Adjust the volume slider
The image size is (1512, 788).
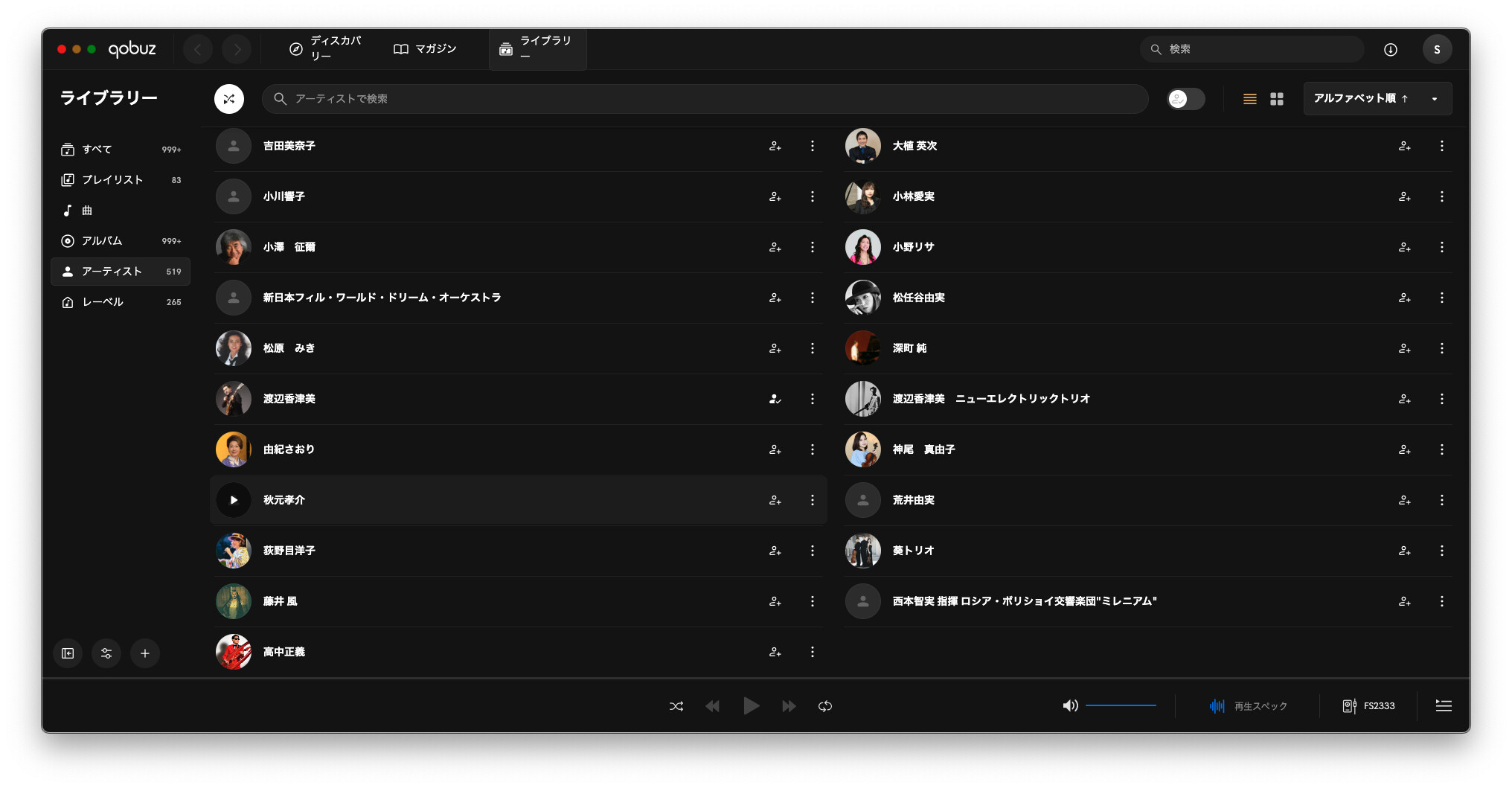[x=1121, y=705]
